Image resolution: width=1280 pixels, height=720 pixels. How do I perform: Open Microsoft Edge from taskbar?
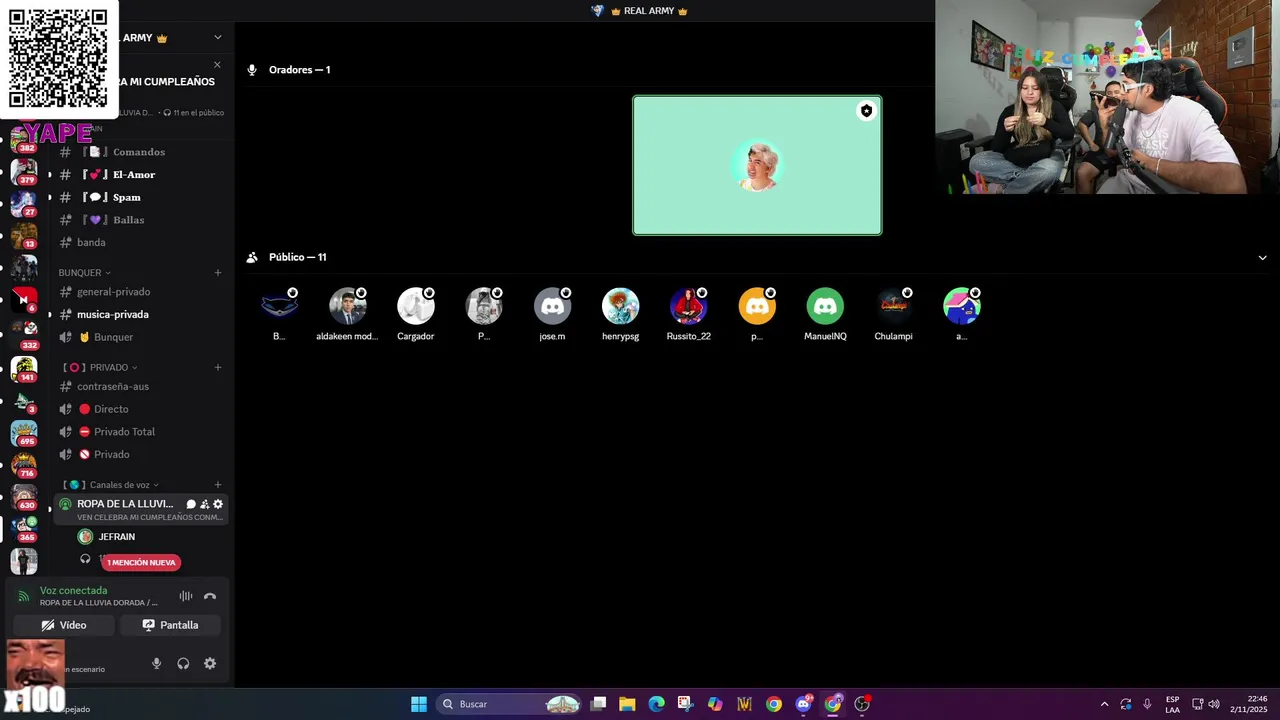click(x=656, y=704)
